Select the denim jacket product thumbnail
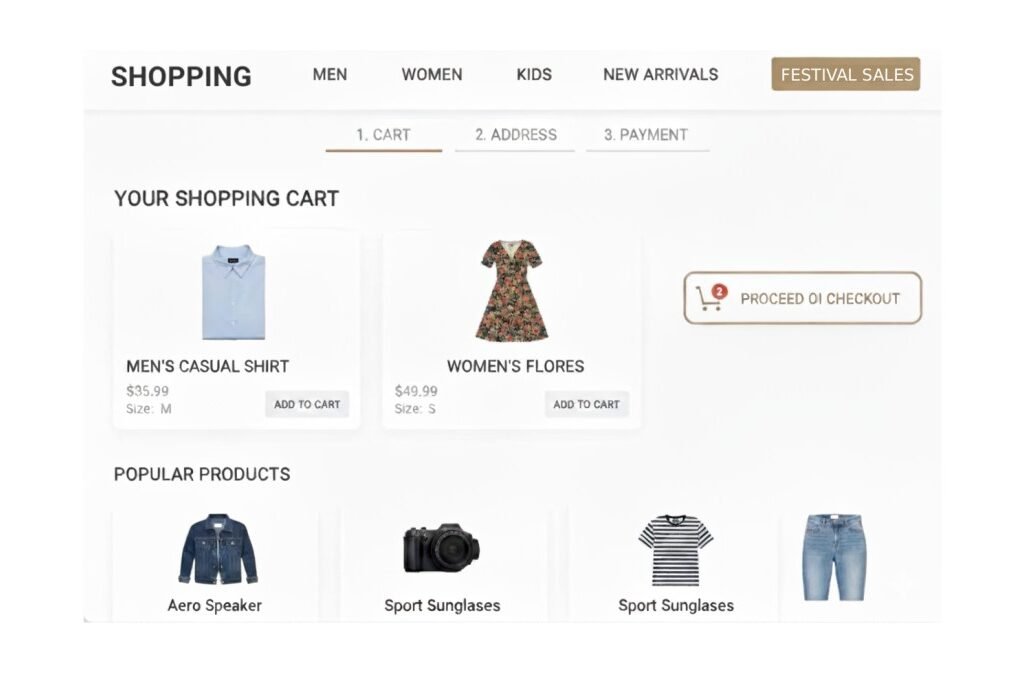The width and height of the screenshot is (1010, 695). point(218,550)
